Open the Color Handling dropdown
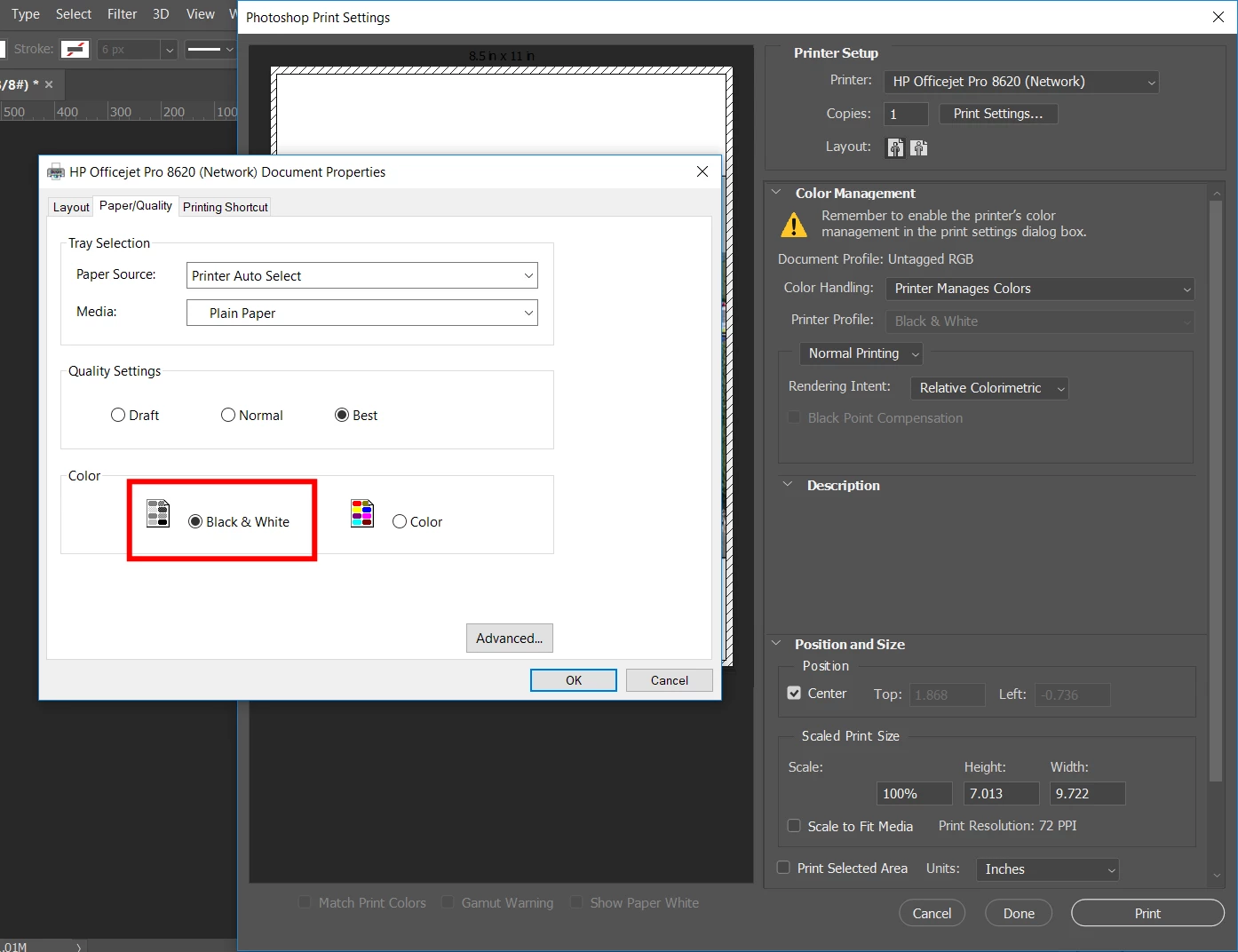1238x952 pixels. point(1040,289)
